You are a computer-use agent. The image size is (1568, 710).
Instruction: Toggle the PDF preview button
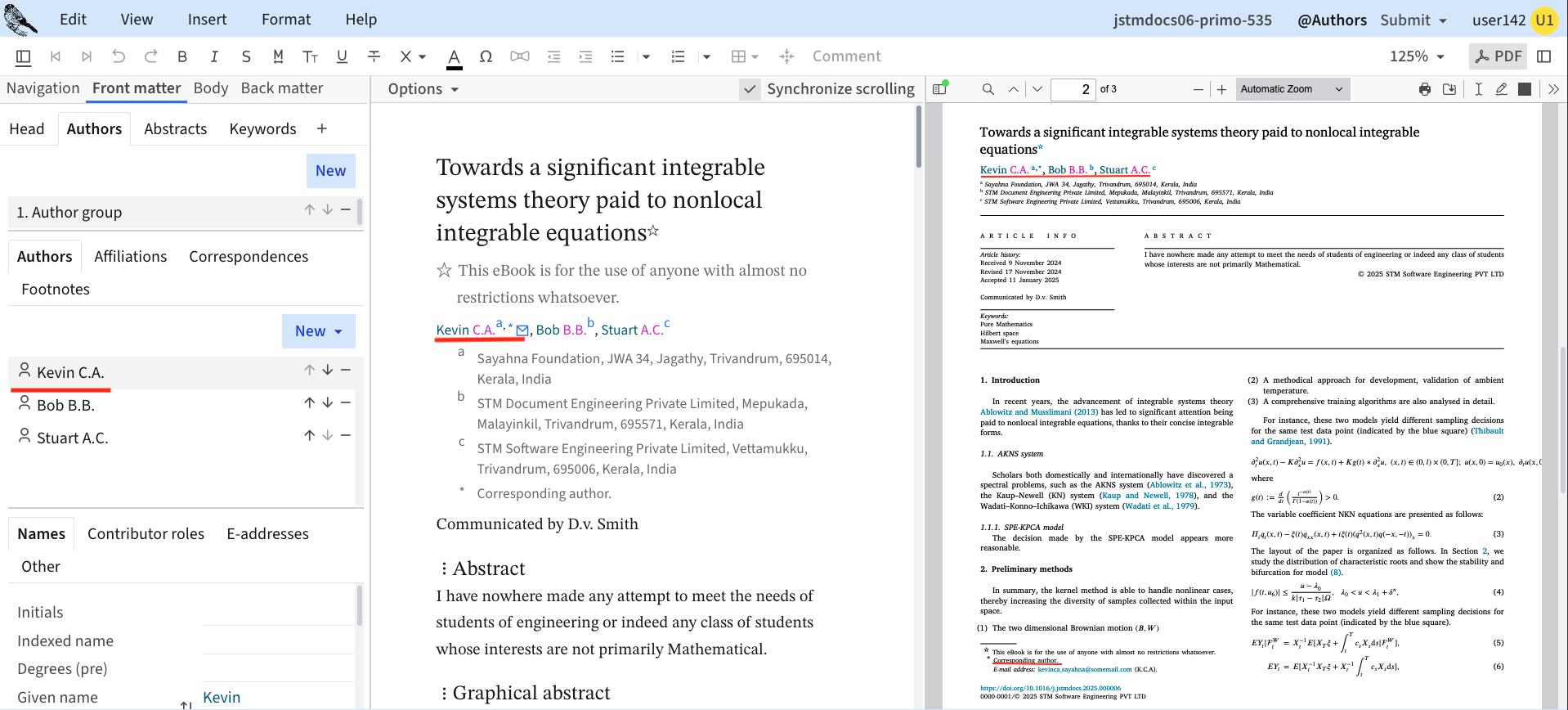[x=1498, y=56]
